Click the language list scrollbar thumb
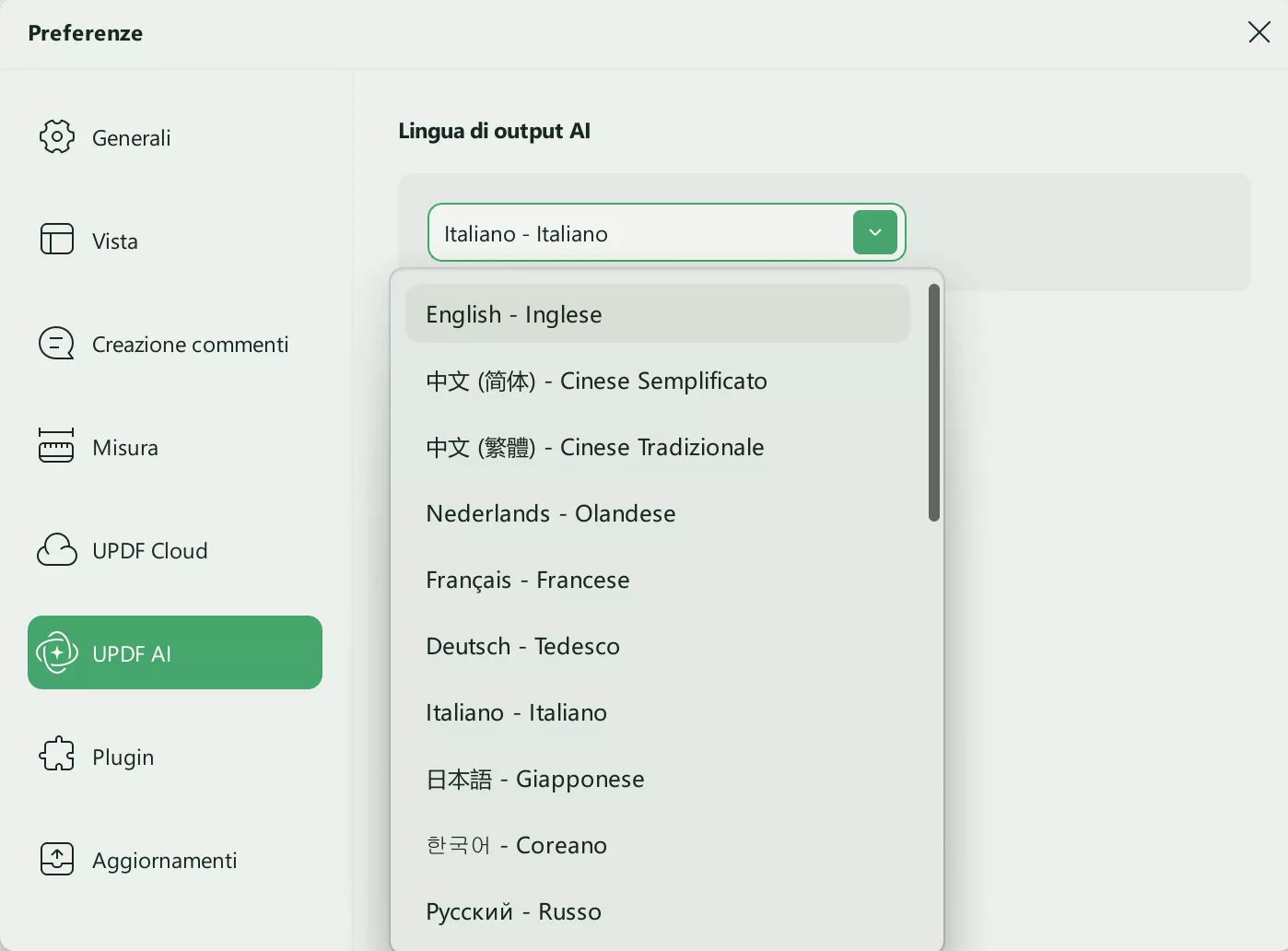This screenshot has height=951, width=1288. (934, 403)
